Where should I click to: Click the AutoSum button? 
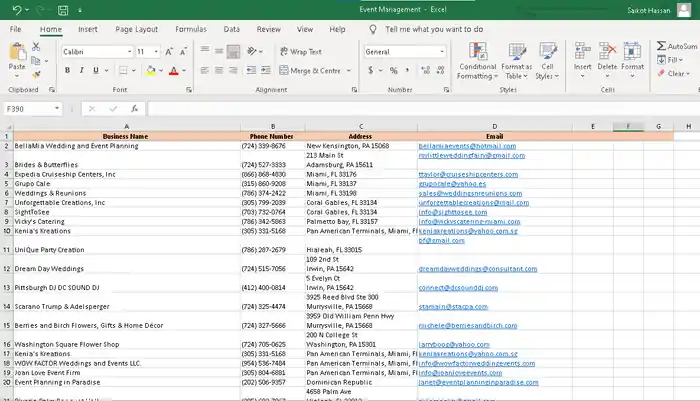[x=677, y=46]
